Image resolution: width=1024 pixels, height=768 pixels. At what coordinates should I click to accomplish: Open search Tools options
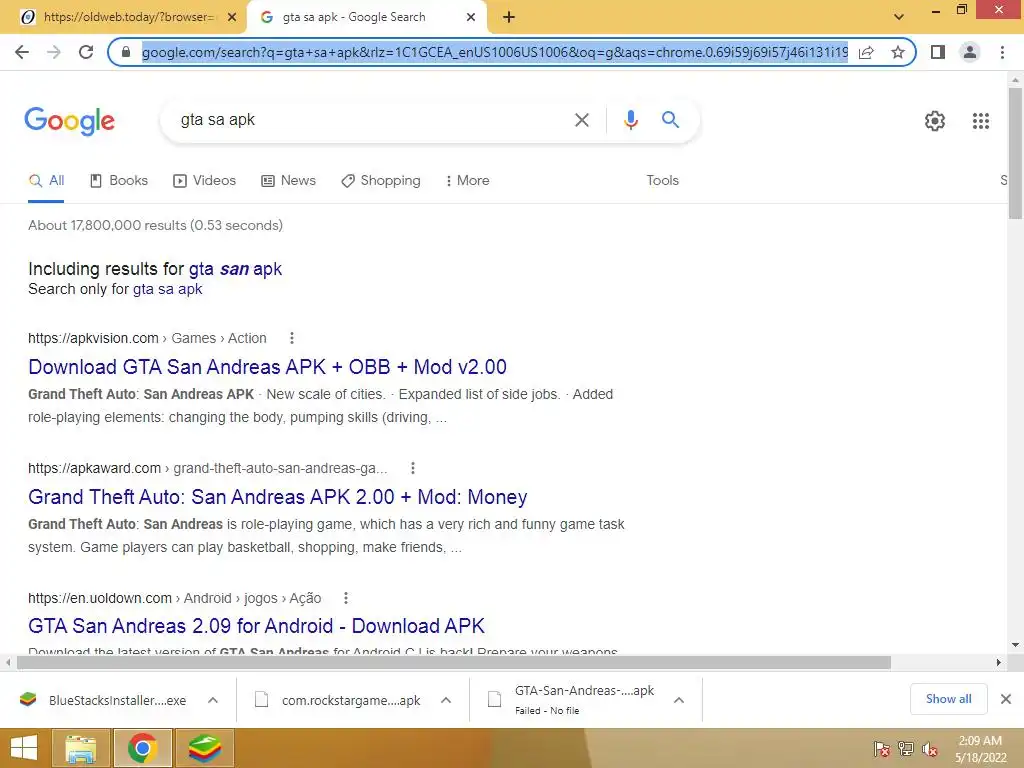tap(662, 181)
